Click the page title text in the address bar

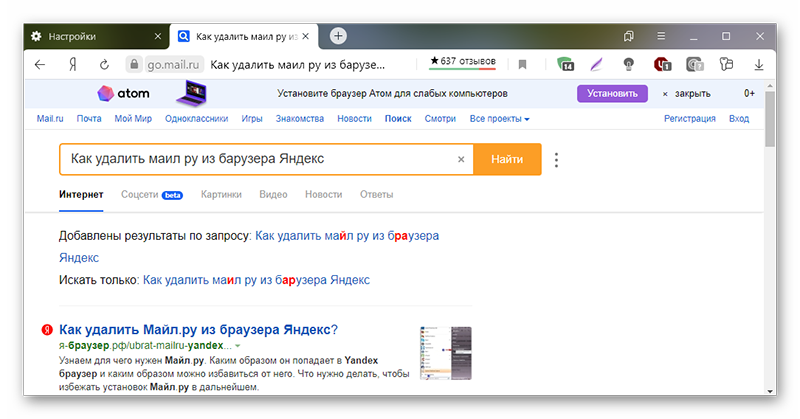(x=297, y=65)
